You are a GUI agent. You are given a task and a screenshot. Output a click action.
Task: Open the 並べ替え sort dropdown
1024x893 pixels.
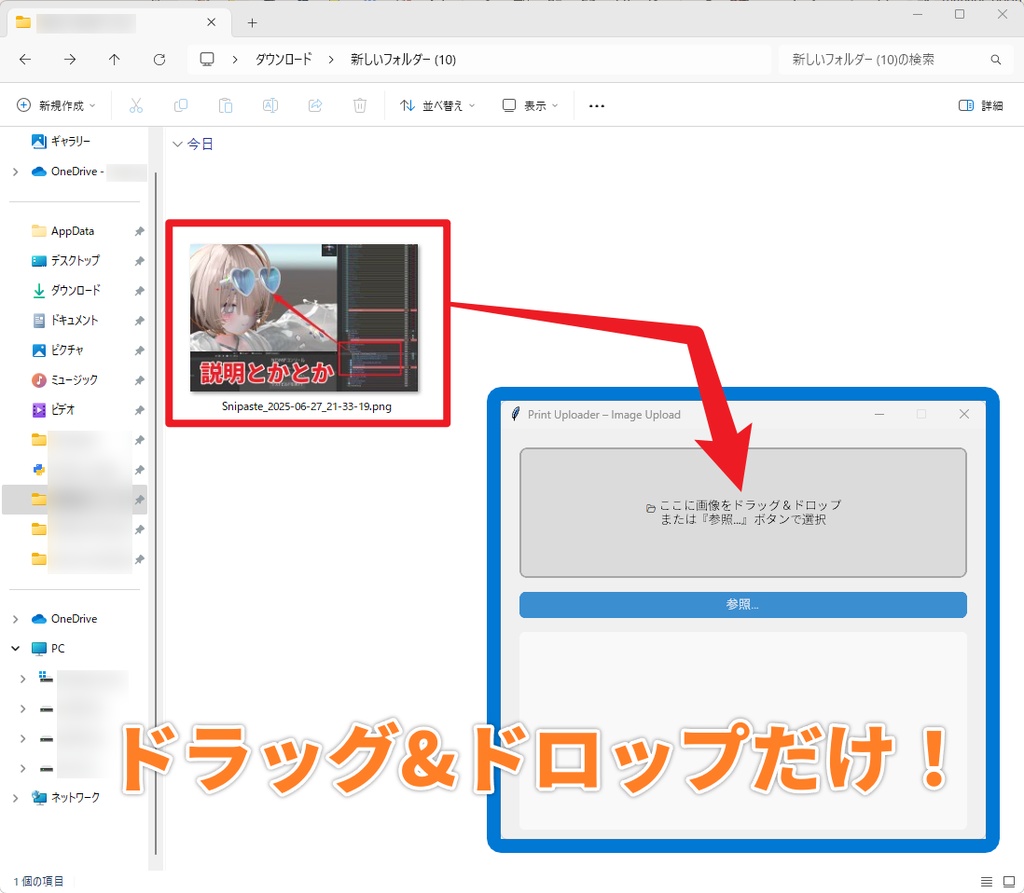(437, 105)
